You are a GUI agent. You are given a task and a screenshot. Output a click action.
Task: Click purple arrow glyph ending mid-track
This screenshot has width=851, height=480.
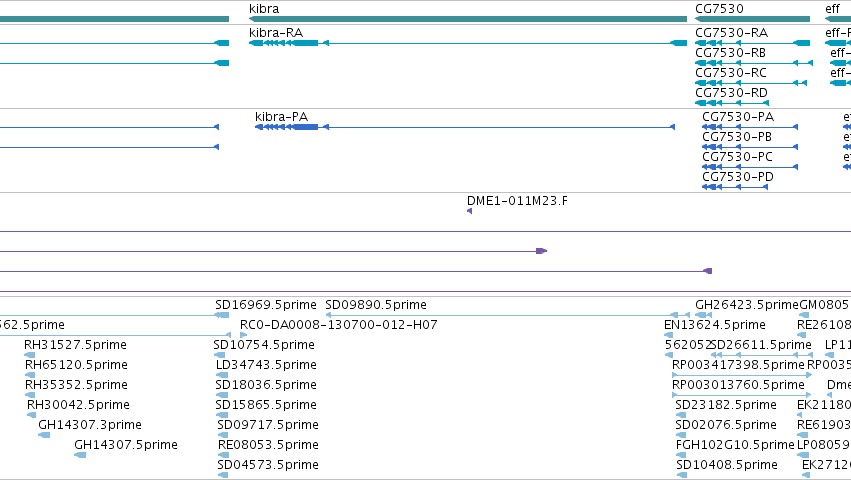(x=542, y=251)
